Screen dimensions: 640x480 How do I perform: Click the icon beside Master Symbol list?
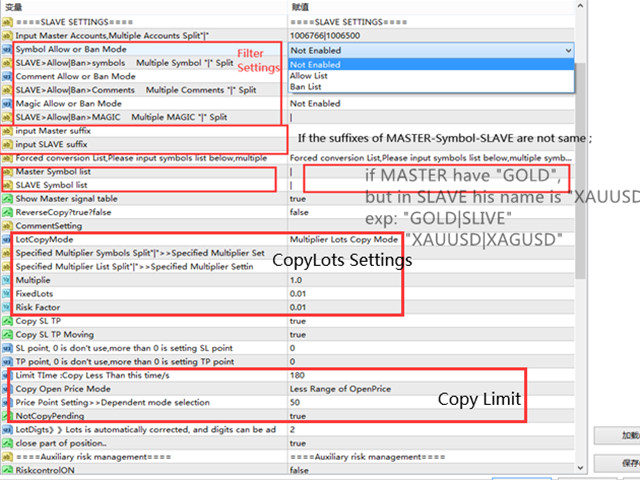(x=7, y=172)
